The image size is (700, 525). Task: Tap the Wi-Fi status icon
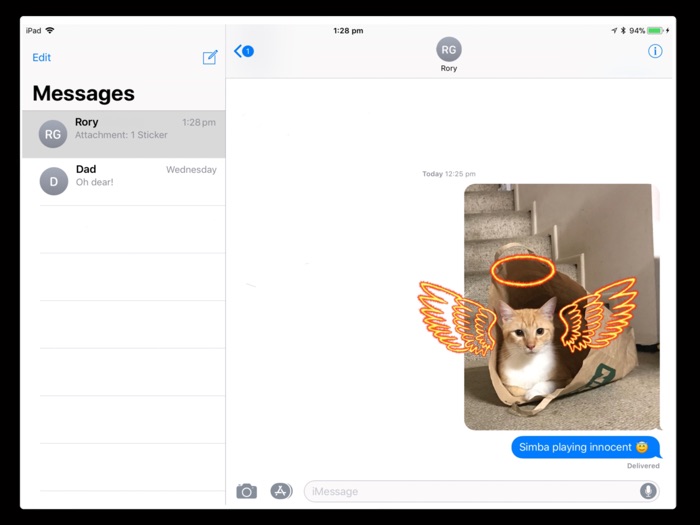[50, 30]
